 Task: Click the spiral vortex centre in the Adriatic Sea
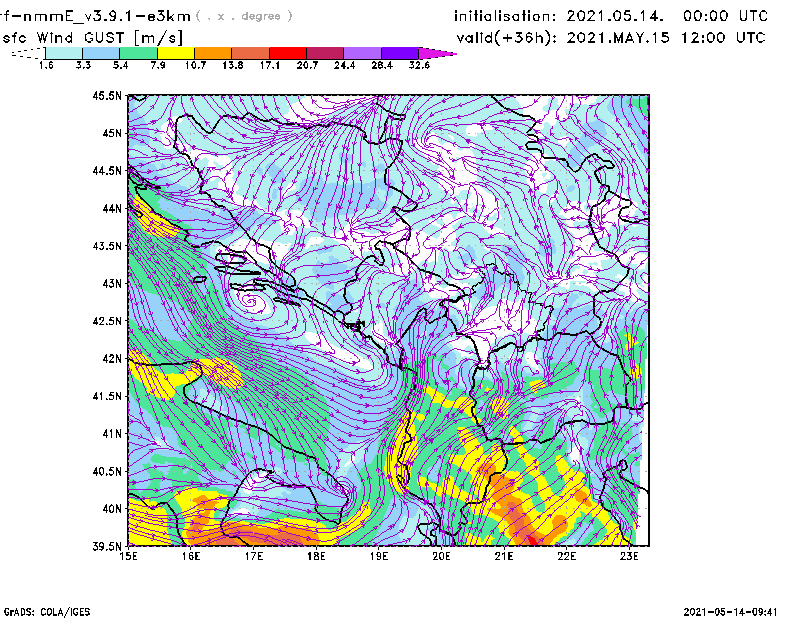250,301
